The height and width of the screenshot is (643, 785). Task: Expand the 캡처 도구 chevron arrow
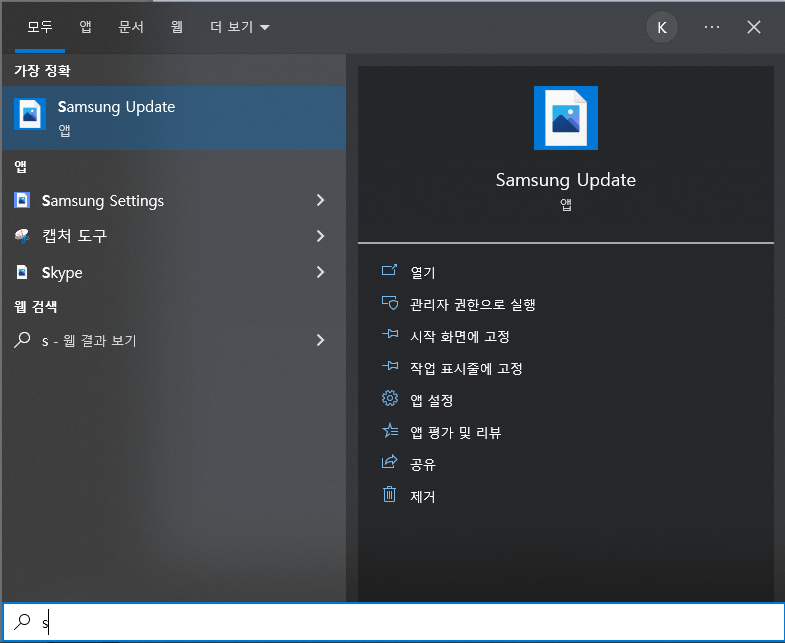click(x=321, y=236)
